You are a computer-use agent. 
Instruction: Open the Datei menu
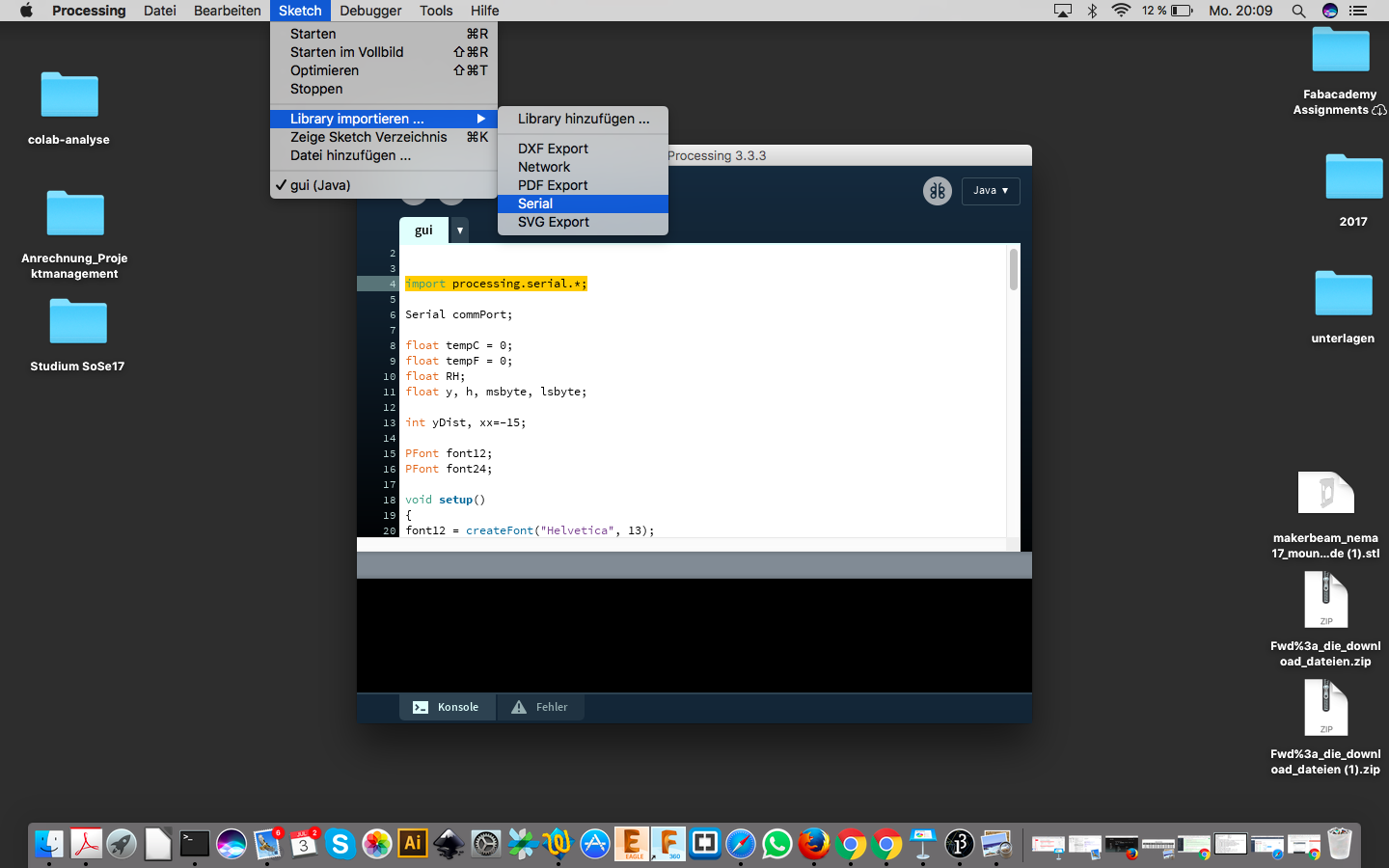pyautogui.click(x=160, y=11)
